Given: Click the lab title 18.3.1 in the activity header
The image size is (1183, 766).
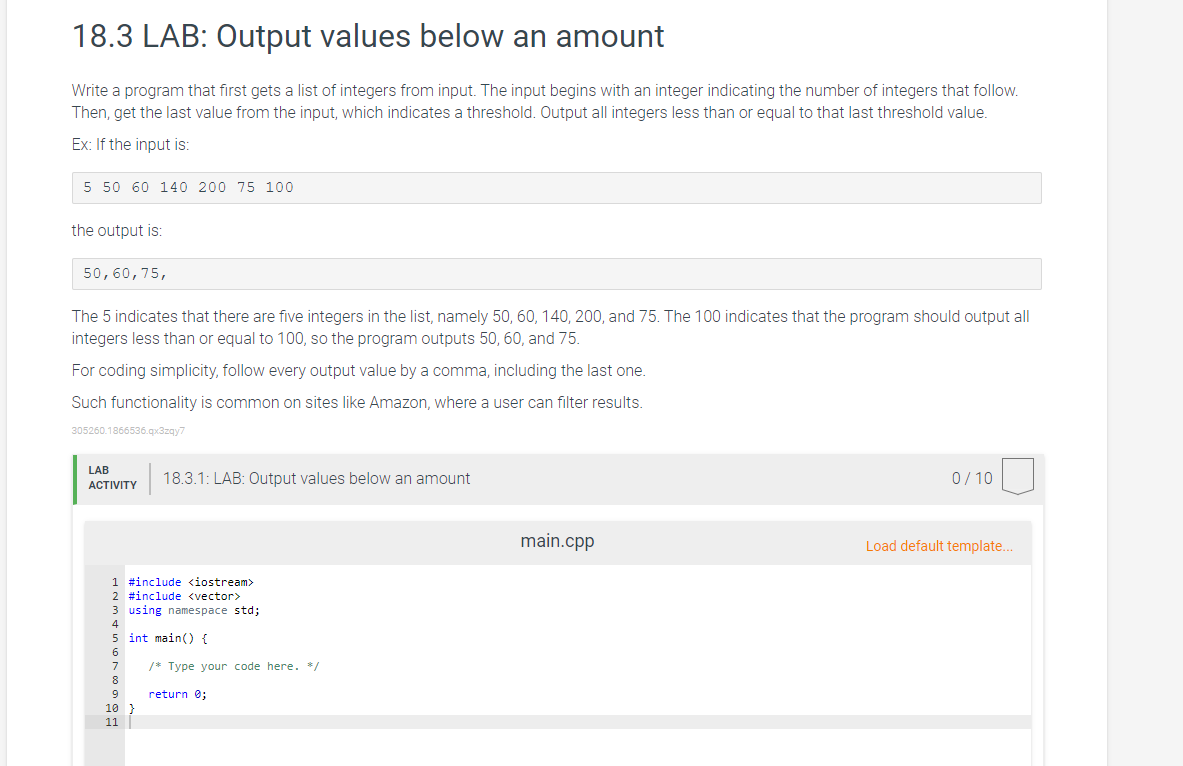Looking at the screenshot, I should coord(316,478).
